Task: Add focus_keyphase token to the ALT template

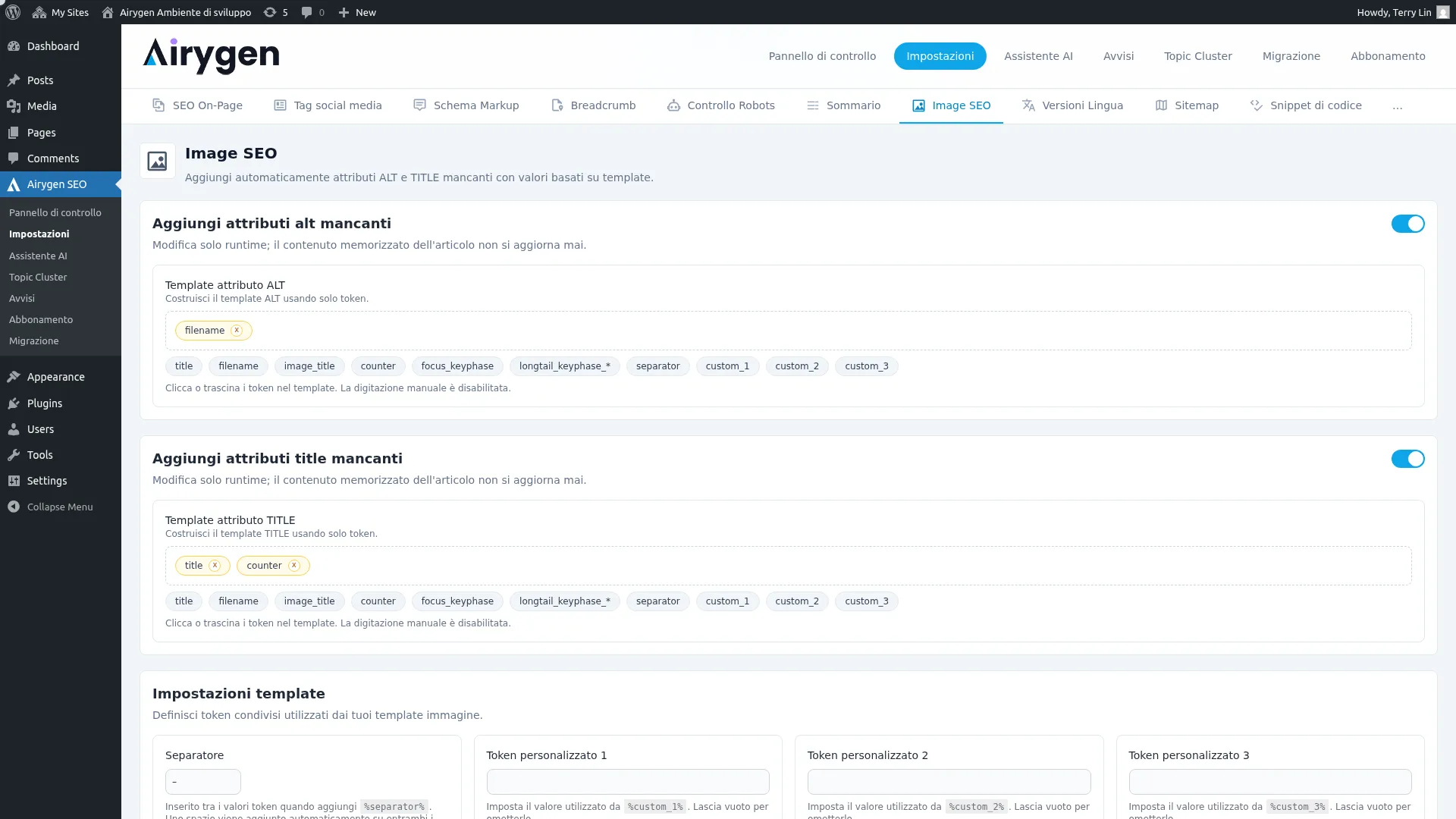Action: 457,366
